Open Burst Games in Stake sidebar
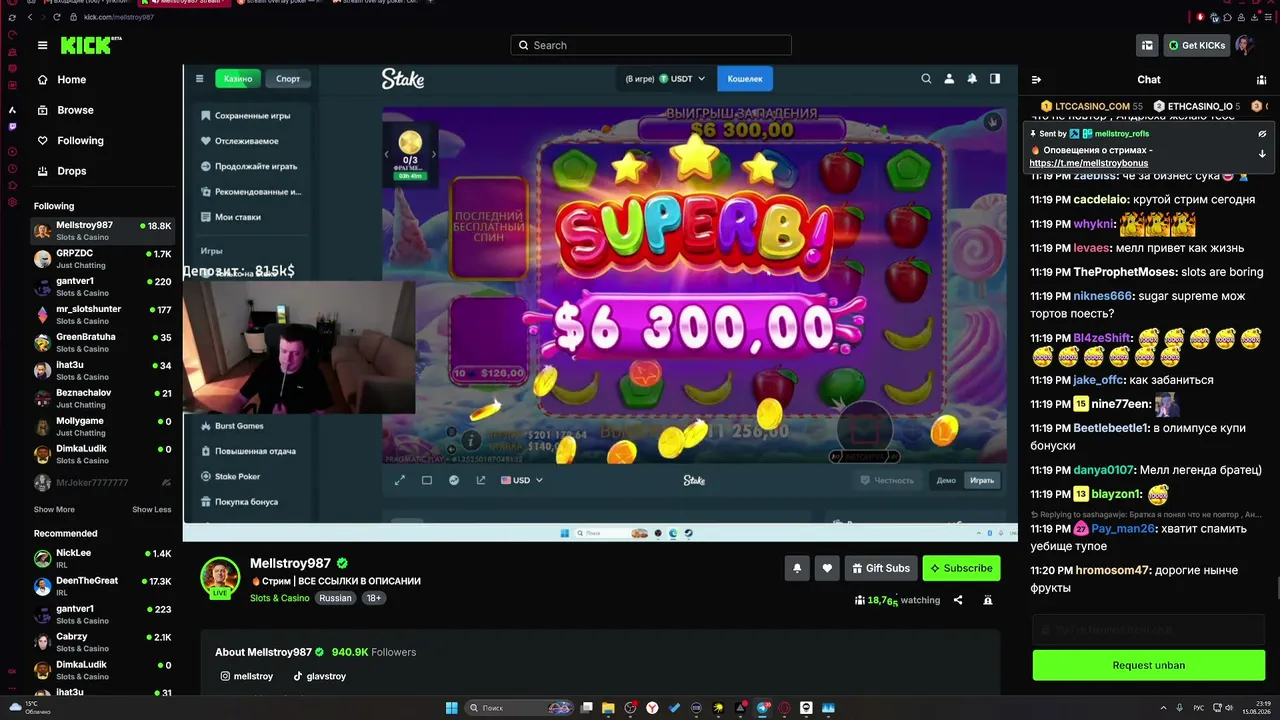 point(232,426)
